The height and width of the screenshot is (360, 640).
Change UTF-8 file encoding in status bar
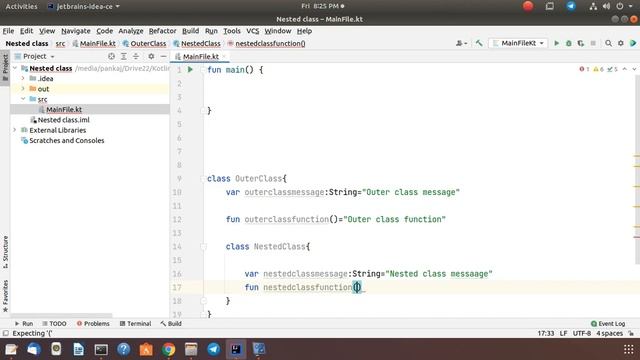[x=582, y=333]
